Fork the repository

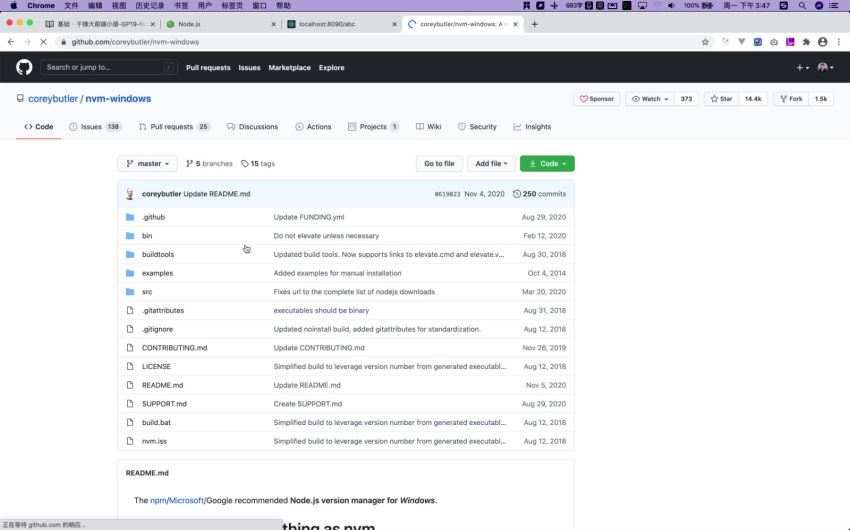[791, 99]
